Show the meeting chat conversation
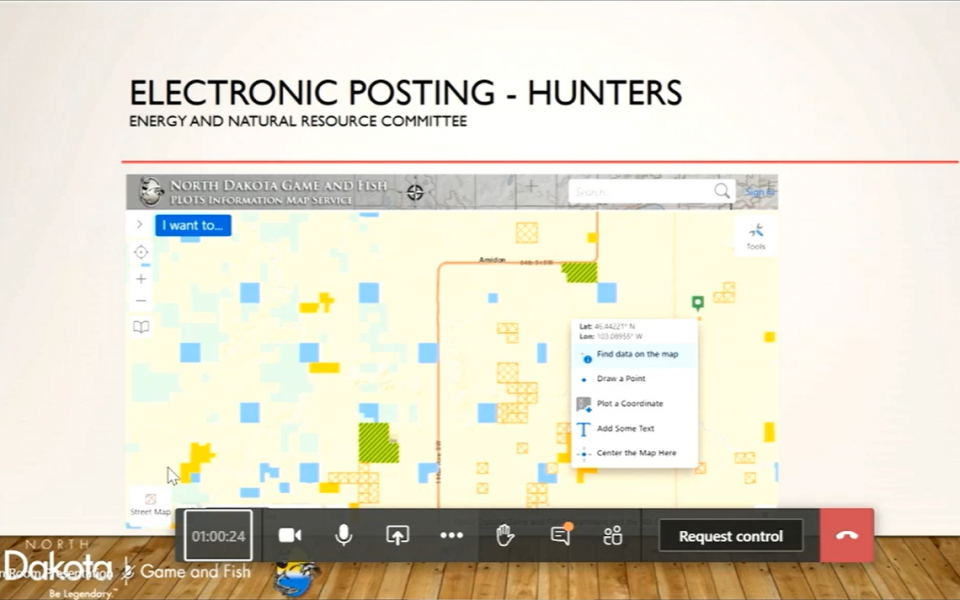960x600 pixels. click(x=560, y=536)
